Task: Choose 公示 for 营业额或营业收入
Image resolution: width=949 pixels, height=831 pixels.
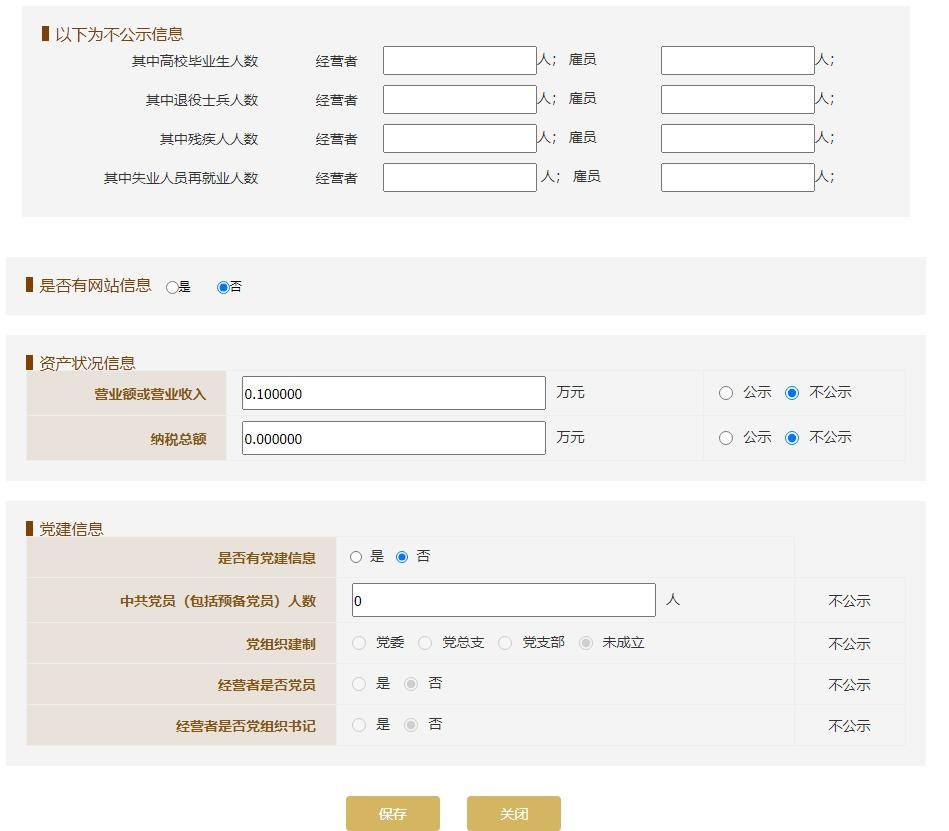Action: (x=726, y=393)
